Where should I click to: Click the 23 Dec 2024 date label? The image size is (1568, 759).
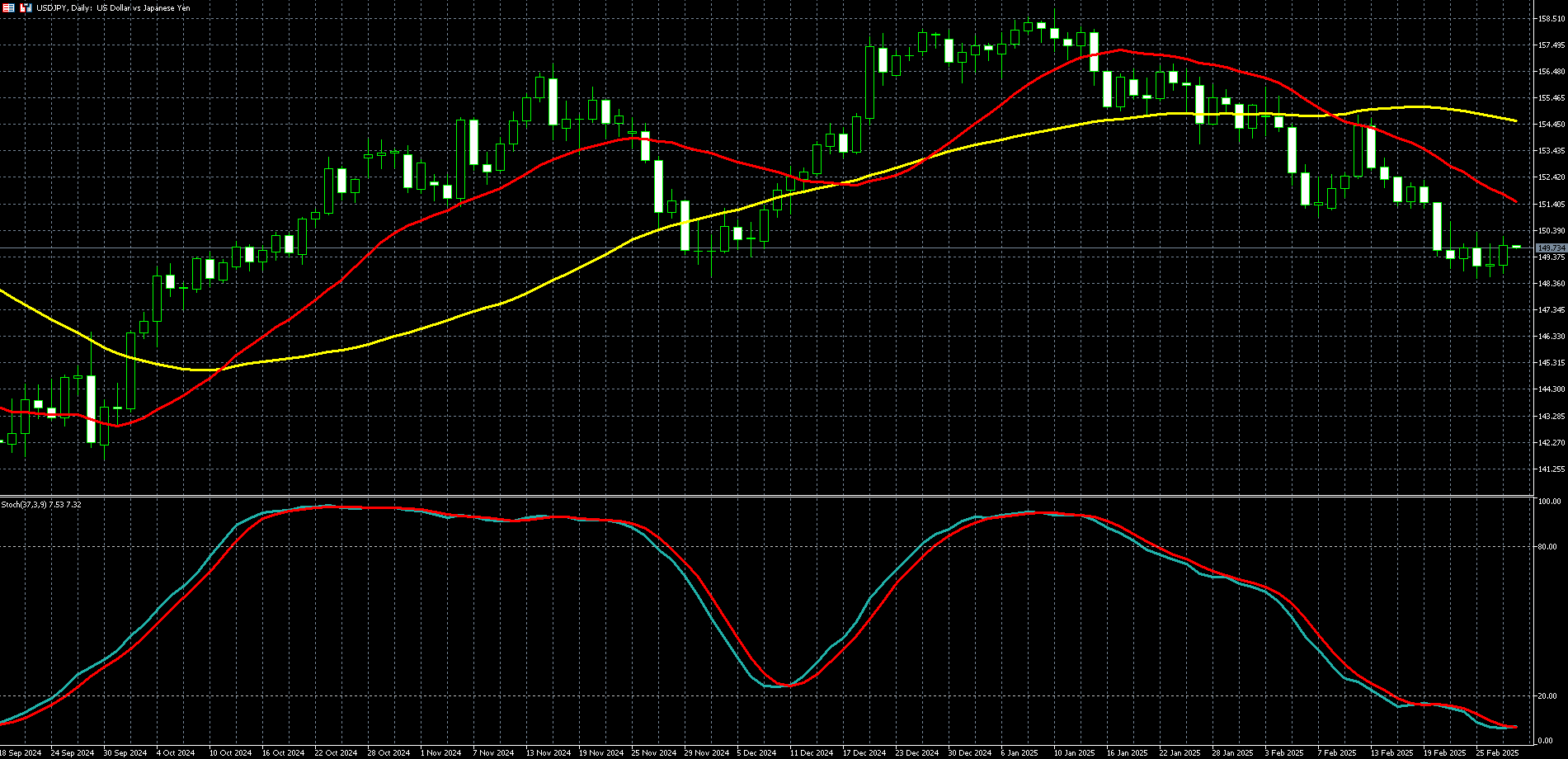tap(917, 753)
